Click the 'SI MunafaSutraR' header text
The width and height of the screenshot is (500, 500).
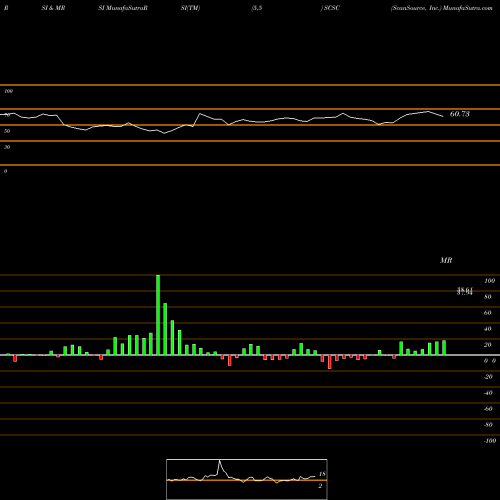point(123,8)
